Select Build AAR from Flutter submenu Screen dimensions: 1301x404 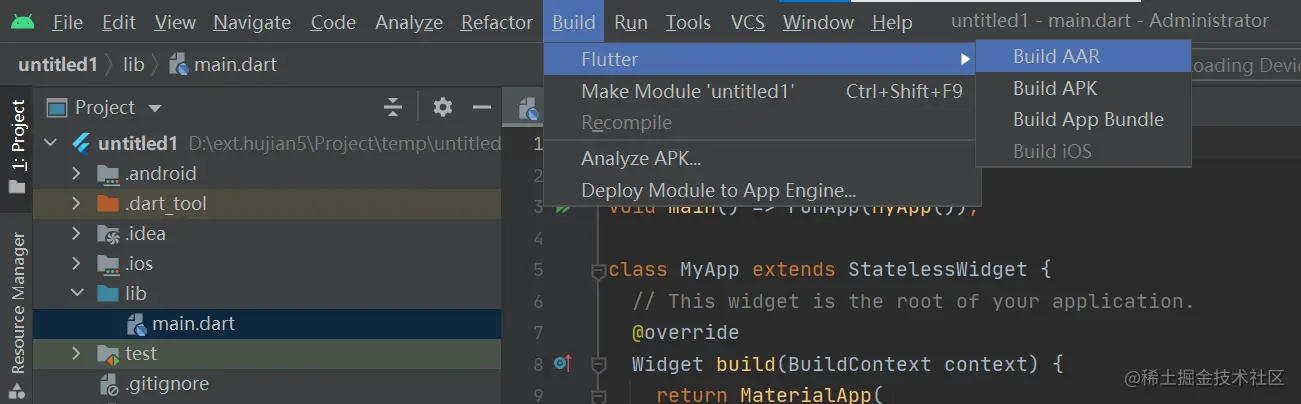tap(1083, 57)
